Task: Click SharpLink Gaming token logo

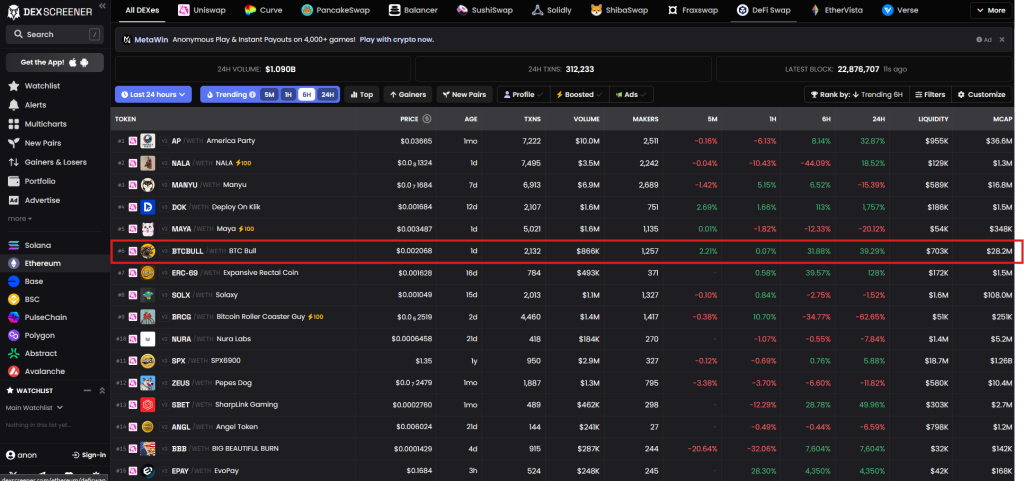Action: [x=147, y=405]
